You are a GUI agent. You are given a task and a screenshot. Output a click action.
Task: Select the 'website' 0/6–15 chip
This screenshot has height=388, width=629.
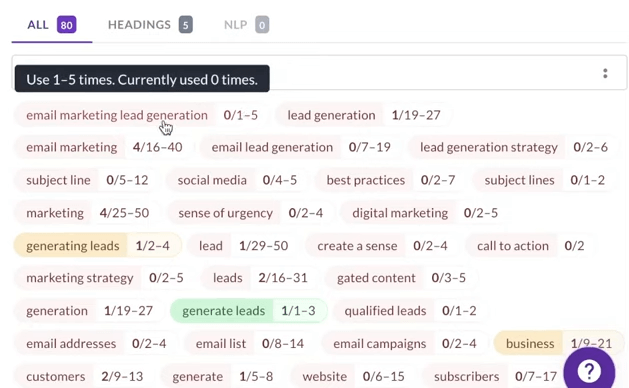(353, 376)
